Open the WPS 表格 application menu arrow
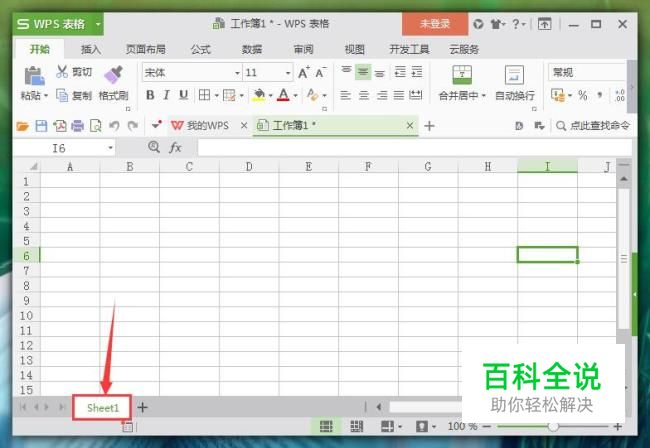This screenshot has width=650, height=448. (98, 24)
